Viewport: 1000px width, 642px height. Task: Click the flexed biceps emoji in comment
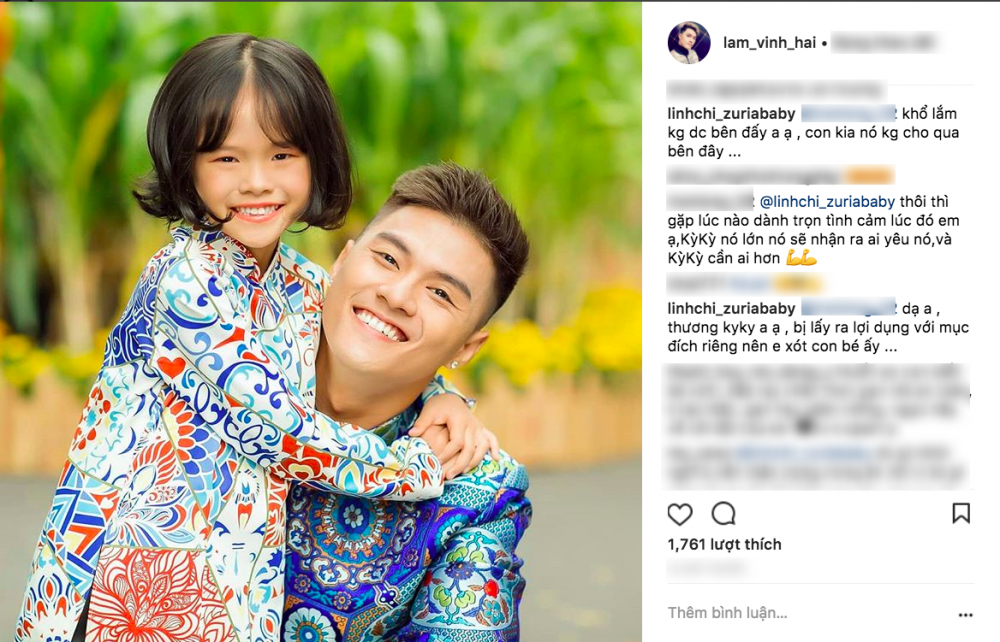point(802,258)
